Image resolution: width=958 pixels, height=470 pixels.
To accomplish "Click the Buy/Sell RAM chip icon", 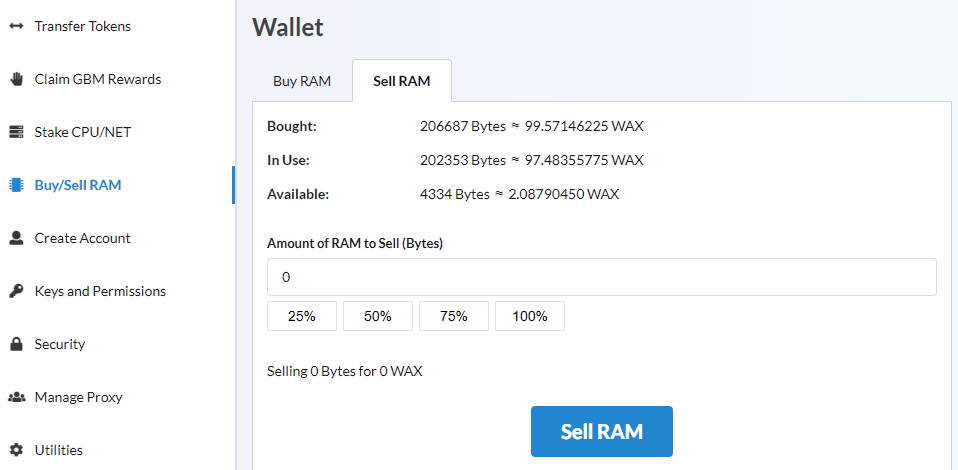I will click(16, 185).
